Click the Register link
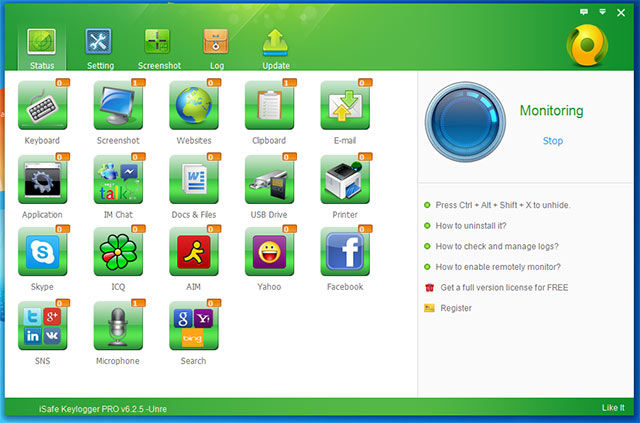Viewport: 640px width, 423px height. tap(456, 308)
